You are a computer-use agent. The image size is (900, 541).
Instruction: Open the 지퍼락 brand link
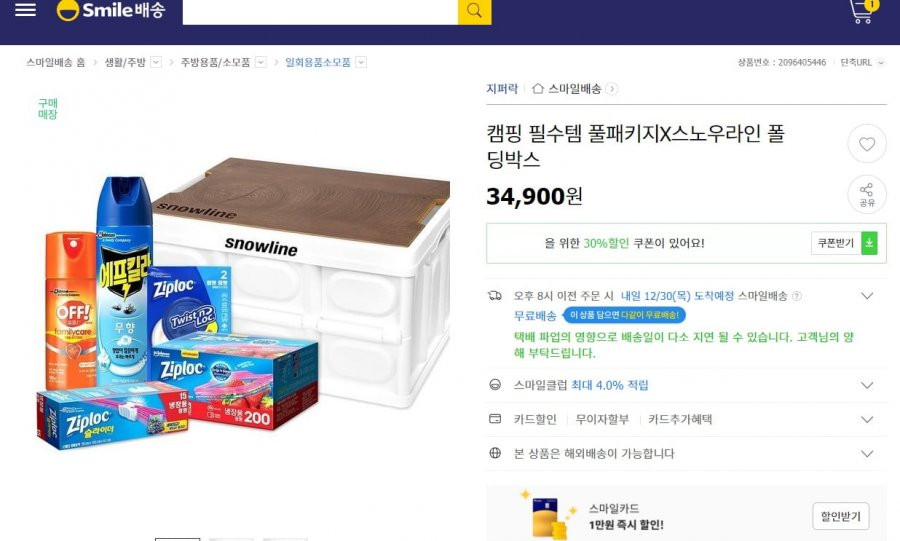[x=502, y=88]
